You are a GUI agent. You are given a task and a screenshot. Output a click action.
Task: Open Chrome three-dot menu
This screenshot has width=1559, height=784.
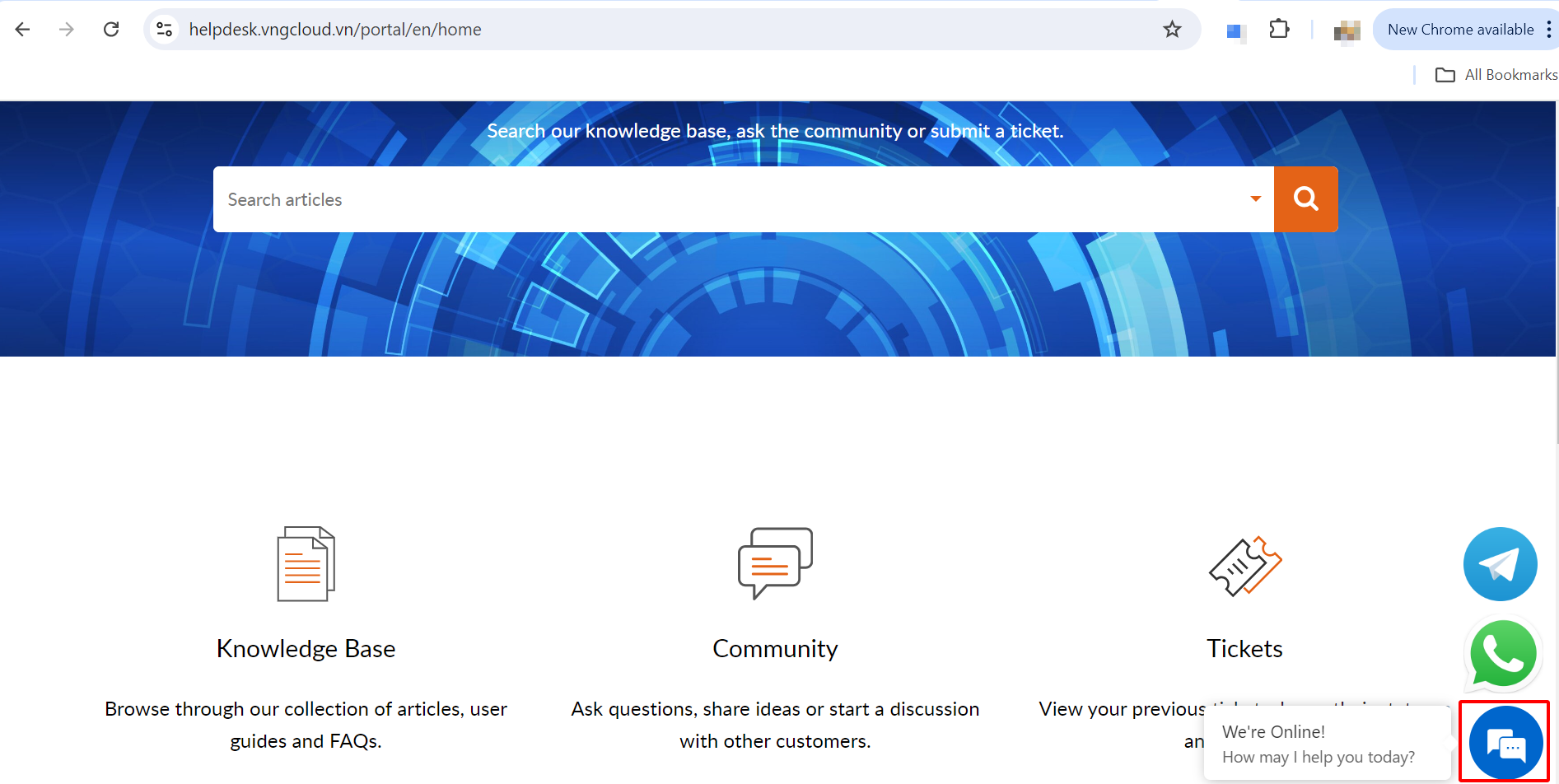pyautogui.click(x=1549, y=30)
